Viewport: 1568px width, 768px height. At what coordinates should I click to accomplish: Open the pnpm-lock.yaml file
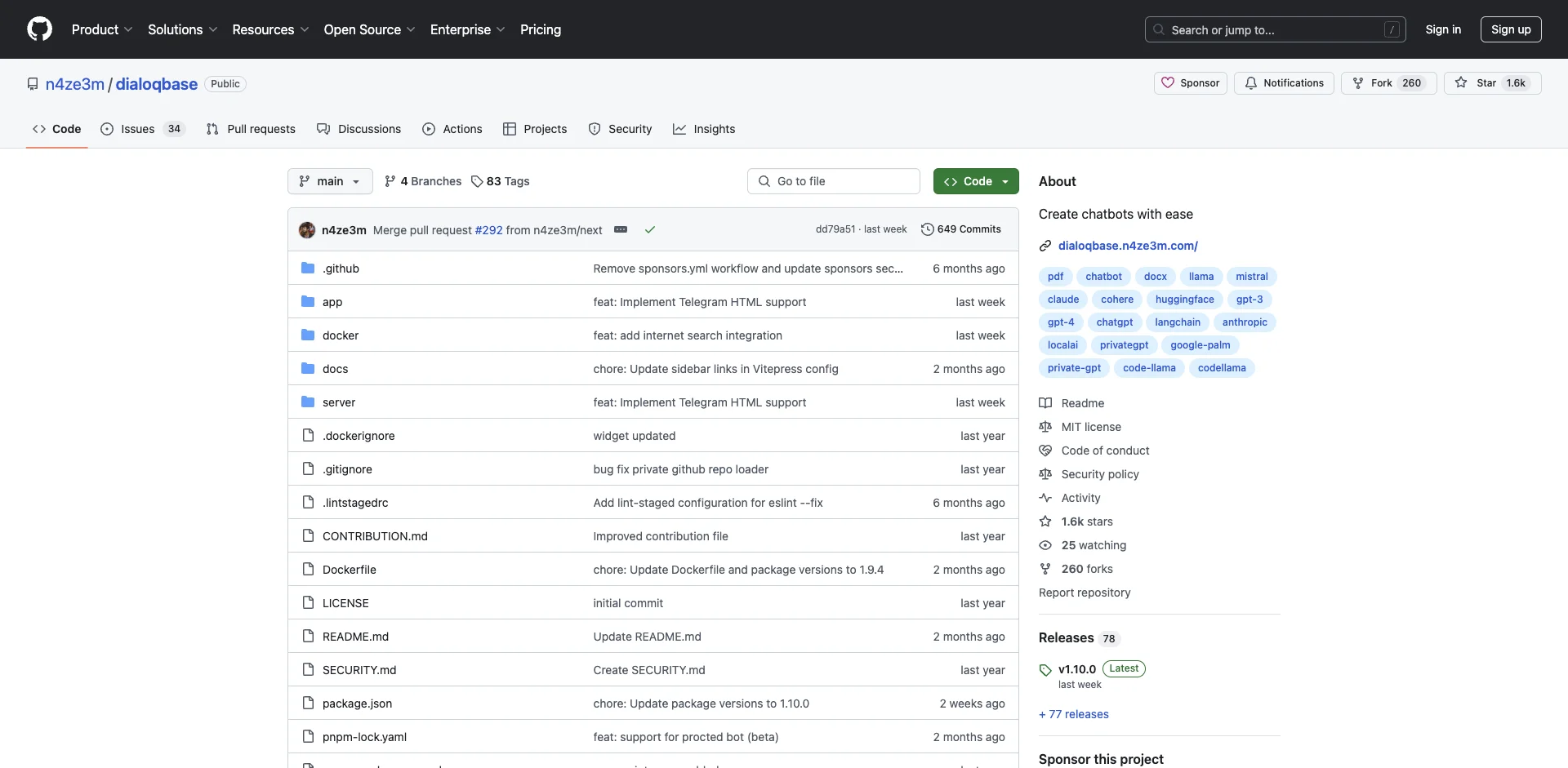pyautogui.click(x=364, y=737)
